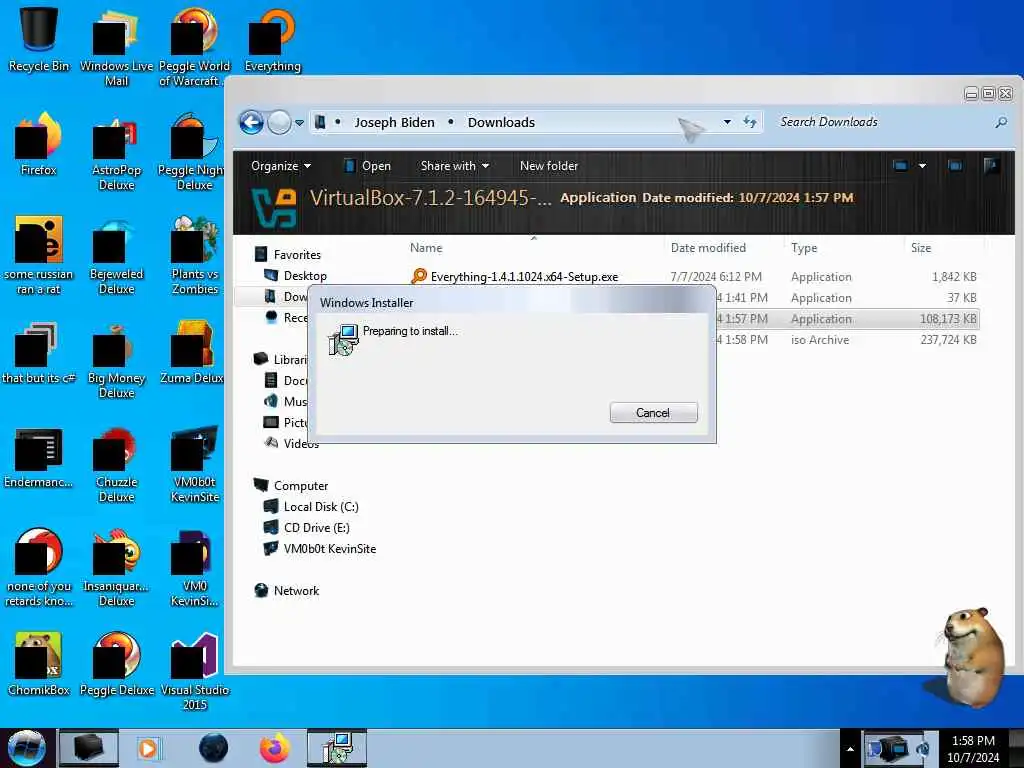
Task: Click the Explorer Back navigation arrow
Action: tap(251, 122)
